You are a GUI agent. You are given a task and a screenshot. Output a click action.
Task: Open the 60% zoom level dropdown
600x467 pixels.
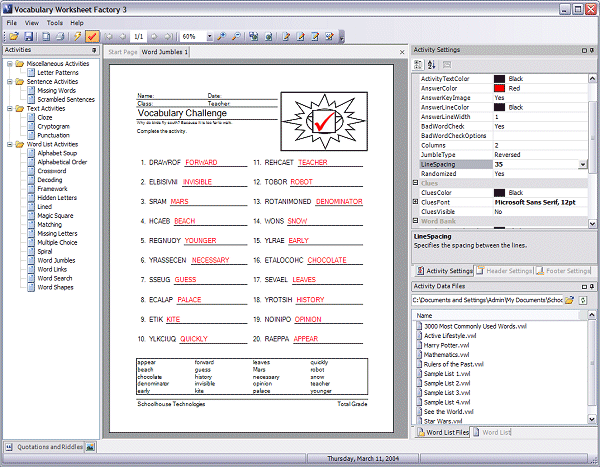point(209,37)
